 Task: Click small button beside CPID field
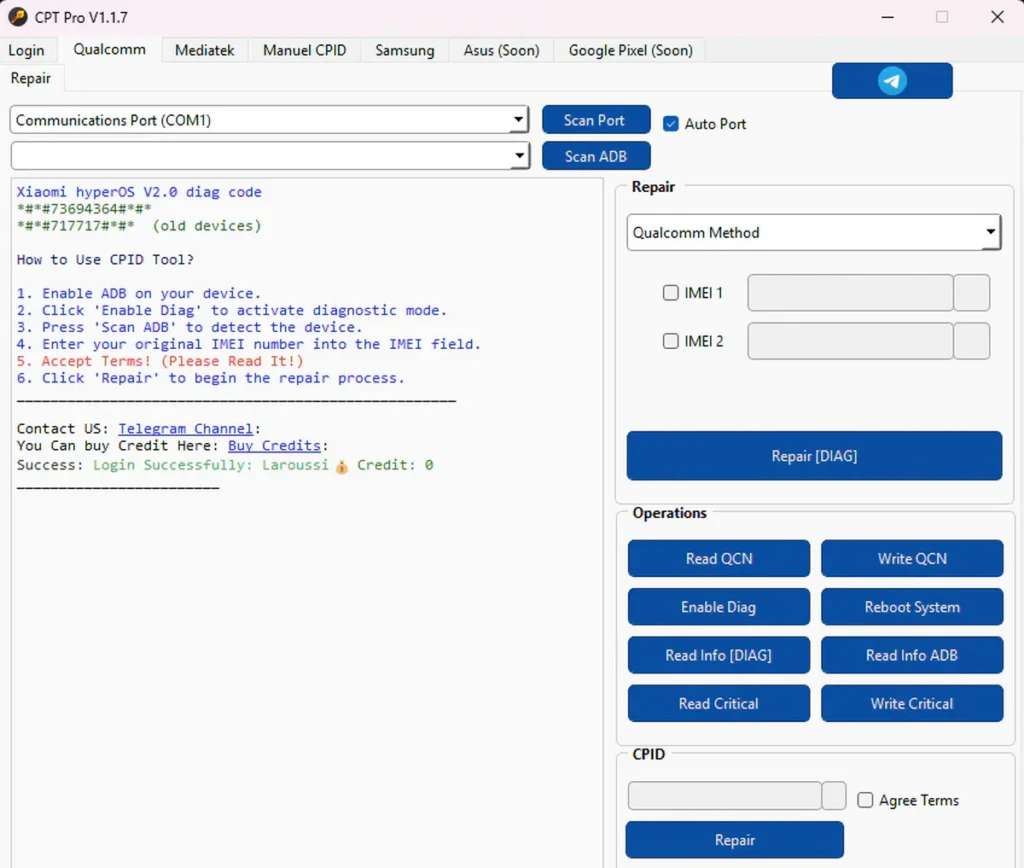point(834,796)
